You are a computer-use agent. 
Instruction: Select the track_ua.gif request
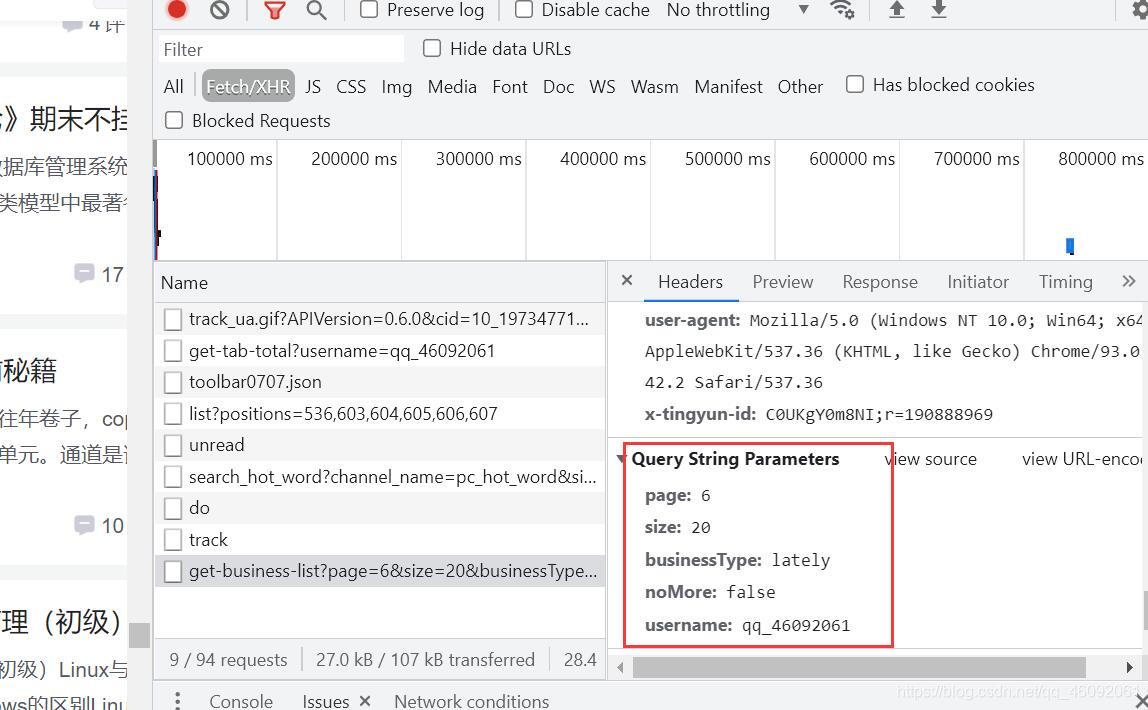click(380, 319)
